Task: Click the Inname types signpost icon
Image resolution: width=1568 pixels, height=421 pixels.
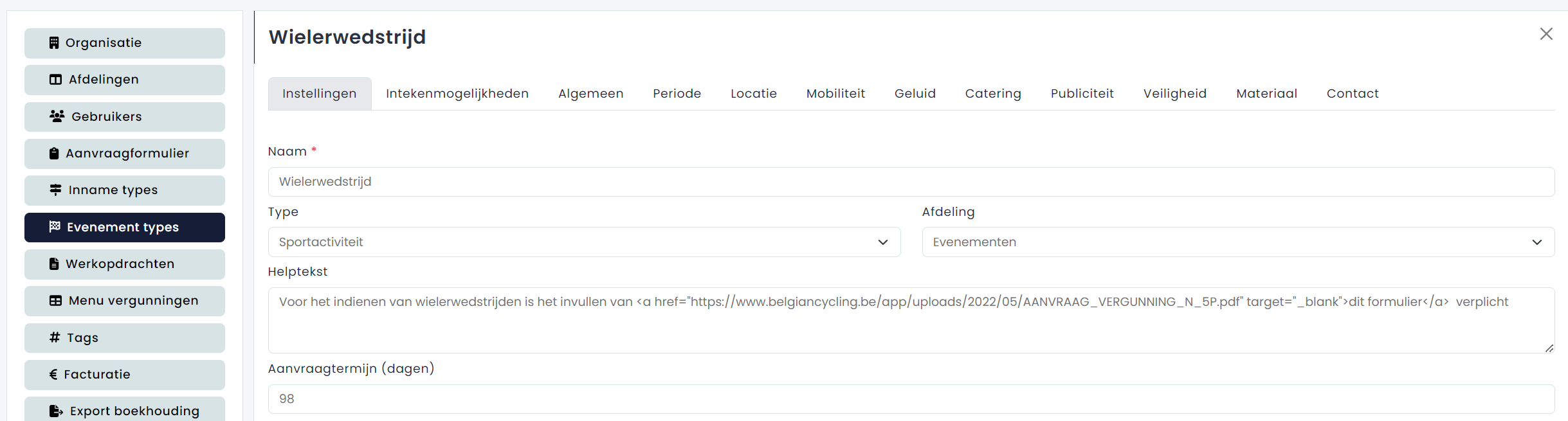Action: pyautogui.click(x=56, y=190)
